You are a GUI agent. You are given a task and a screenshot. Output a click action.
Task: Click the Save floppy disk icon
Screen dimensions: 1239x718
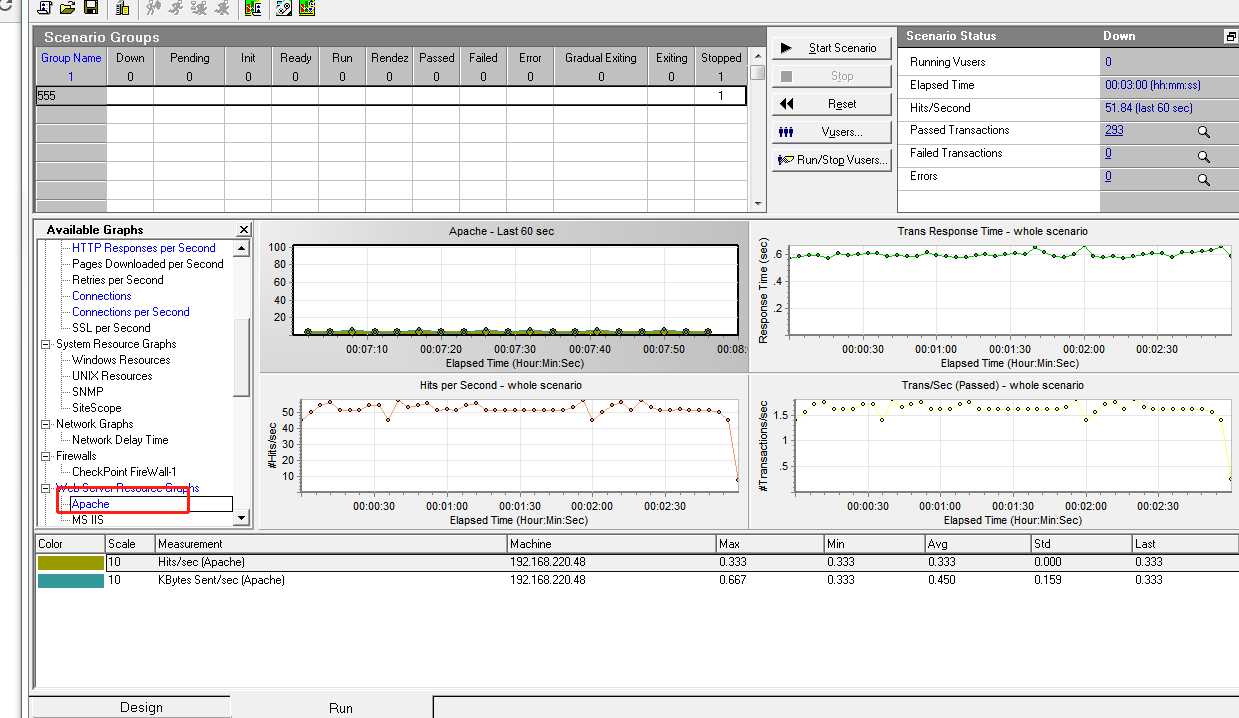[x=91, y=8]
